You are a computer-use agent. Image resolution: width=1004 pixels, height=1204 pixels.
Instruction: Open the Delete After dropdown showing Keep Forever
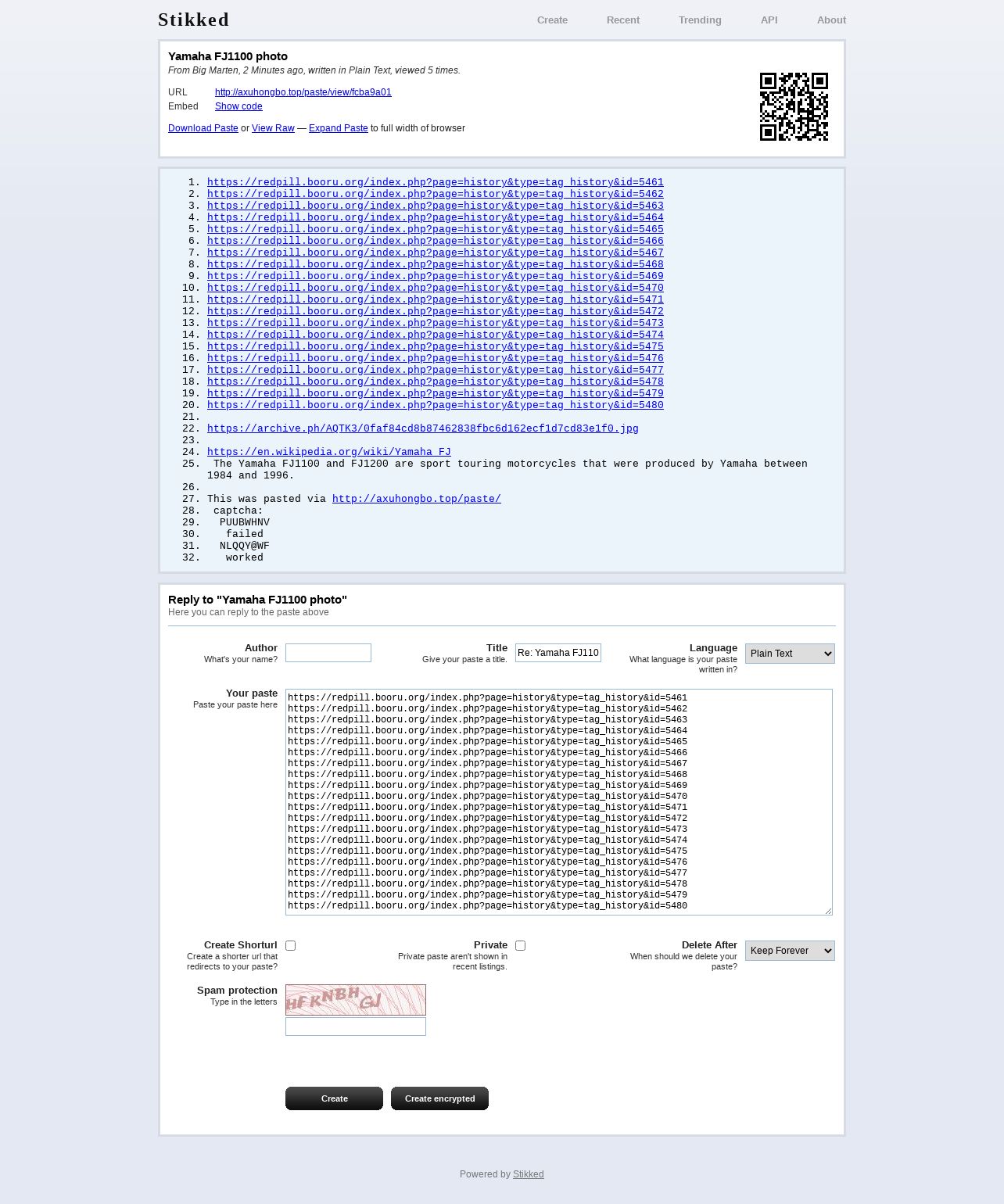790,951
